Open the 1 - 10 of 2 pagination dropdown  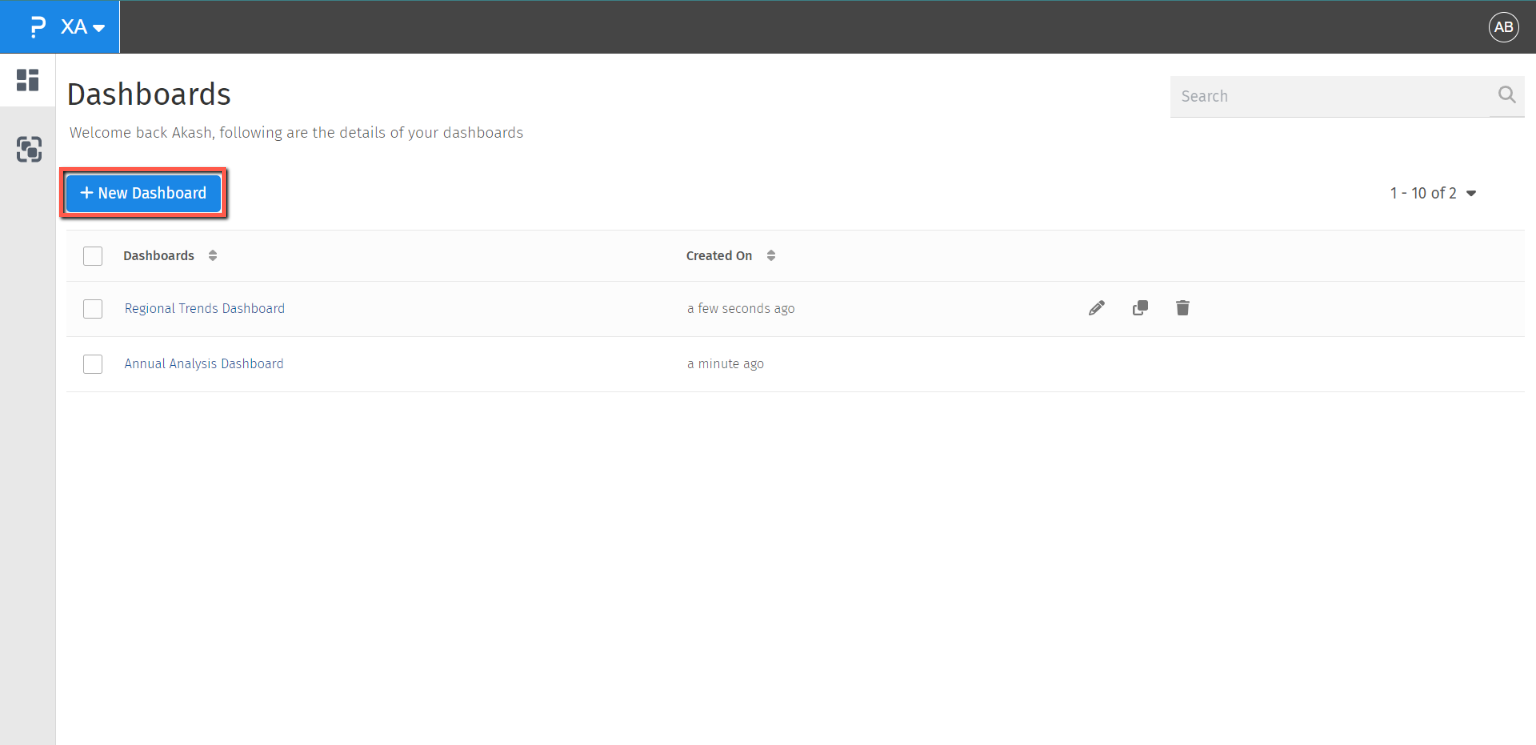(1432, 193)
